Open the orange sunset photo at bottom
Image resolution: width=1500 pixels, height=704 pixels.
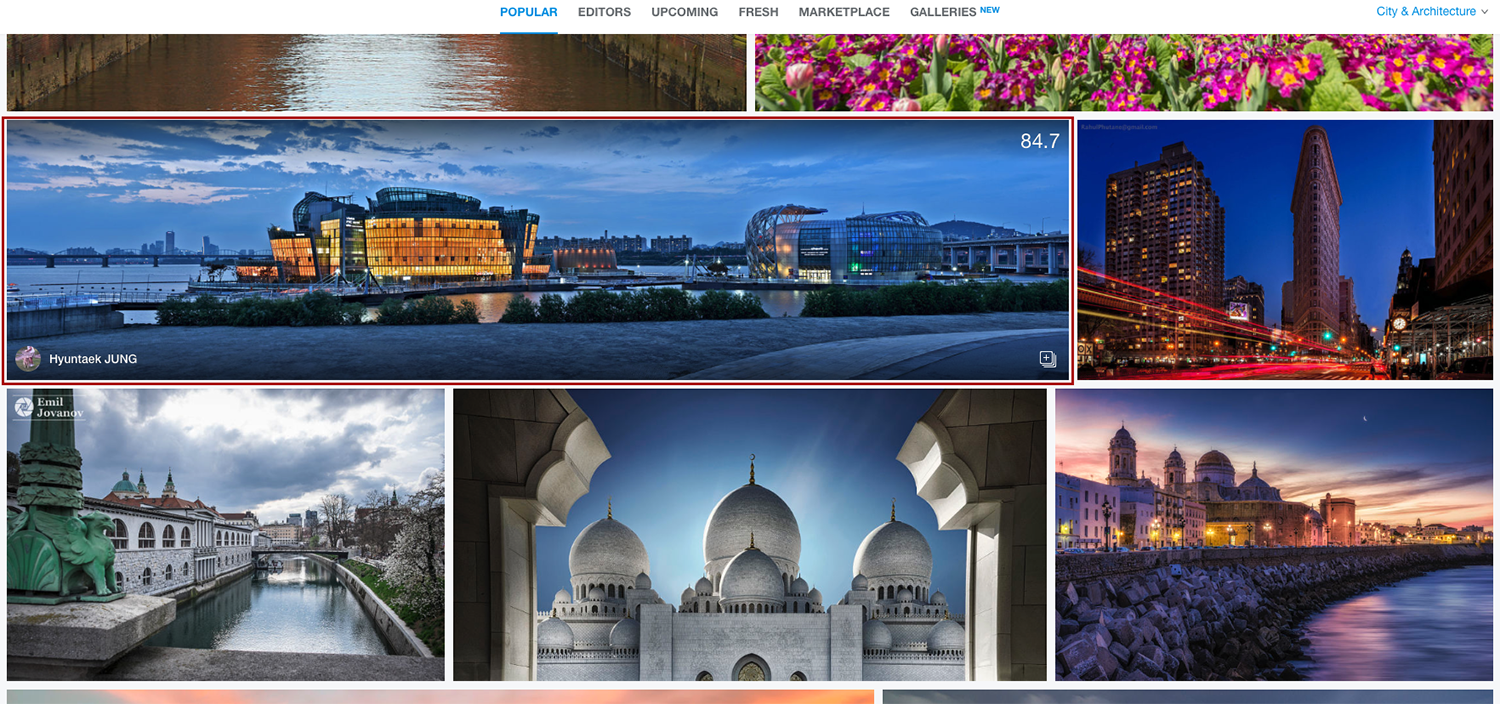click(440, 696)
